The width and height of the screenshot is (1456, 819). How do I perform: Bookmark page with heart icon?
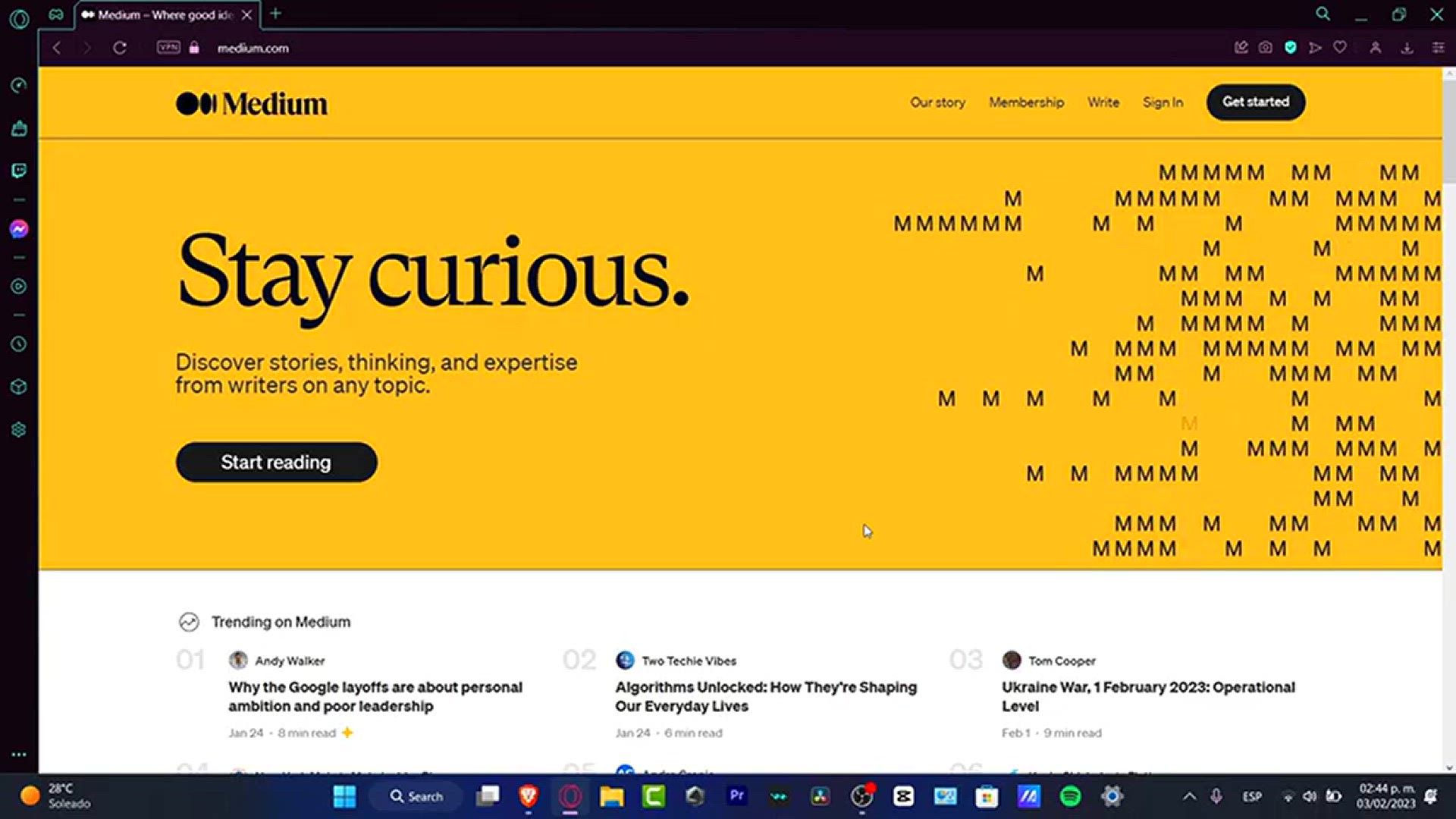click(x=1340, y=48)
